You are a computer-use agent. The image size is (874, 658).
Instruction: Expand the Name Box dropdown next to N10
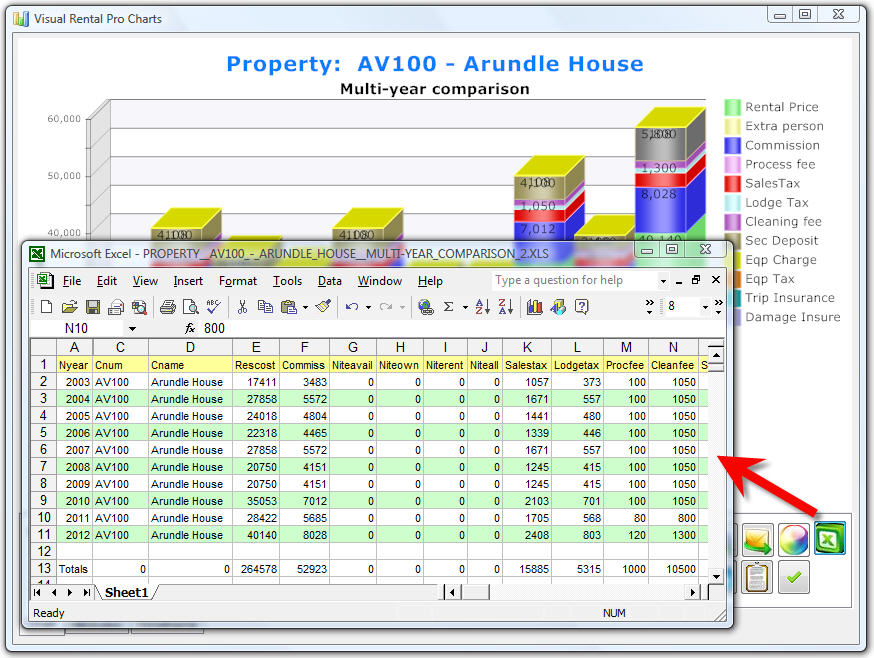[132, 329]
